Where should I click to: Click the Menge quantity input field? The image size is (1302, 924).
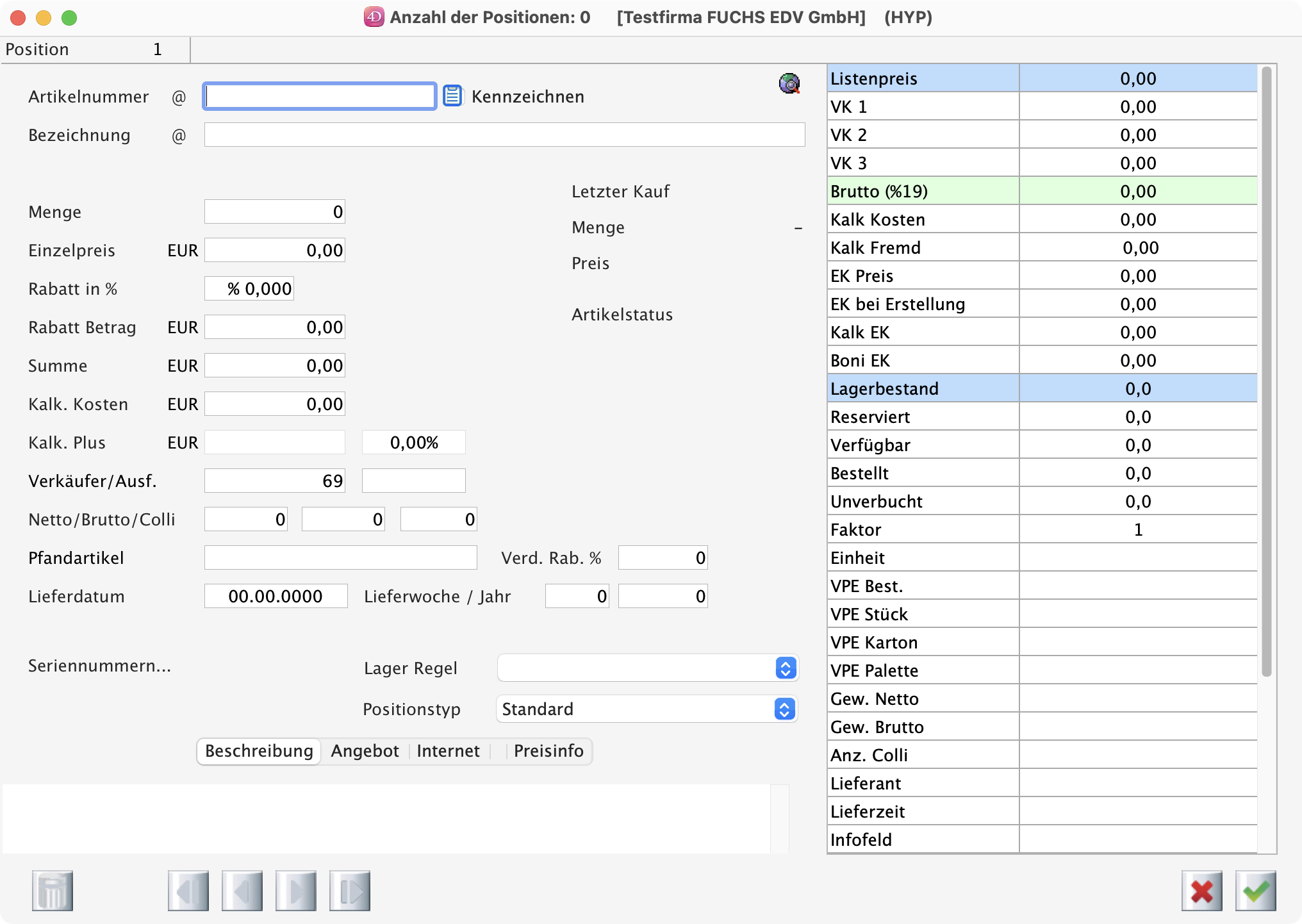point(274,211)
